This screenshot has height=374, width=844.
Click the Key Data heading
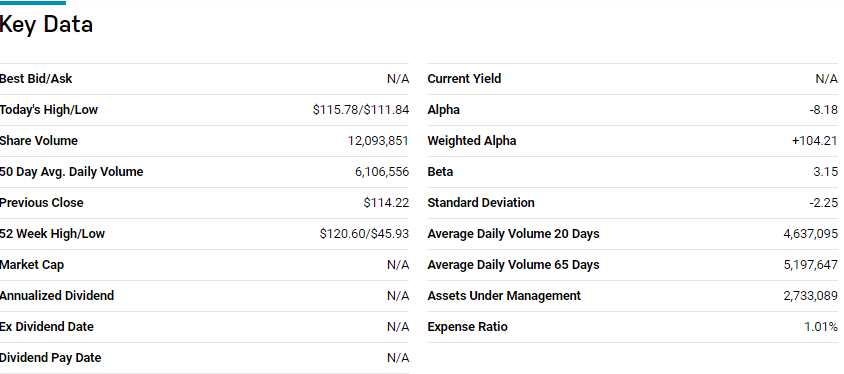[46, 25]
